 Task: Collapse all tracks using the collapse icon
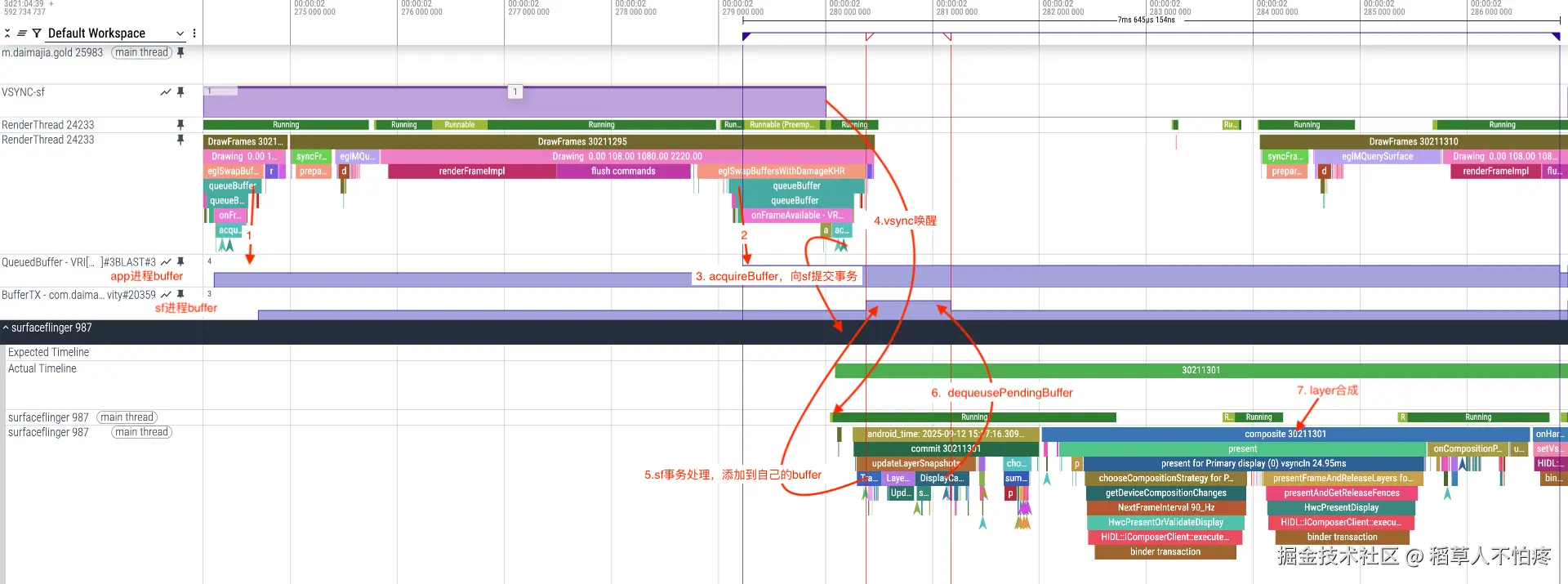coord(7,33)
